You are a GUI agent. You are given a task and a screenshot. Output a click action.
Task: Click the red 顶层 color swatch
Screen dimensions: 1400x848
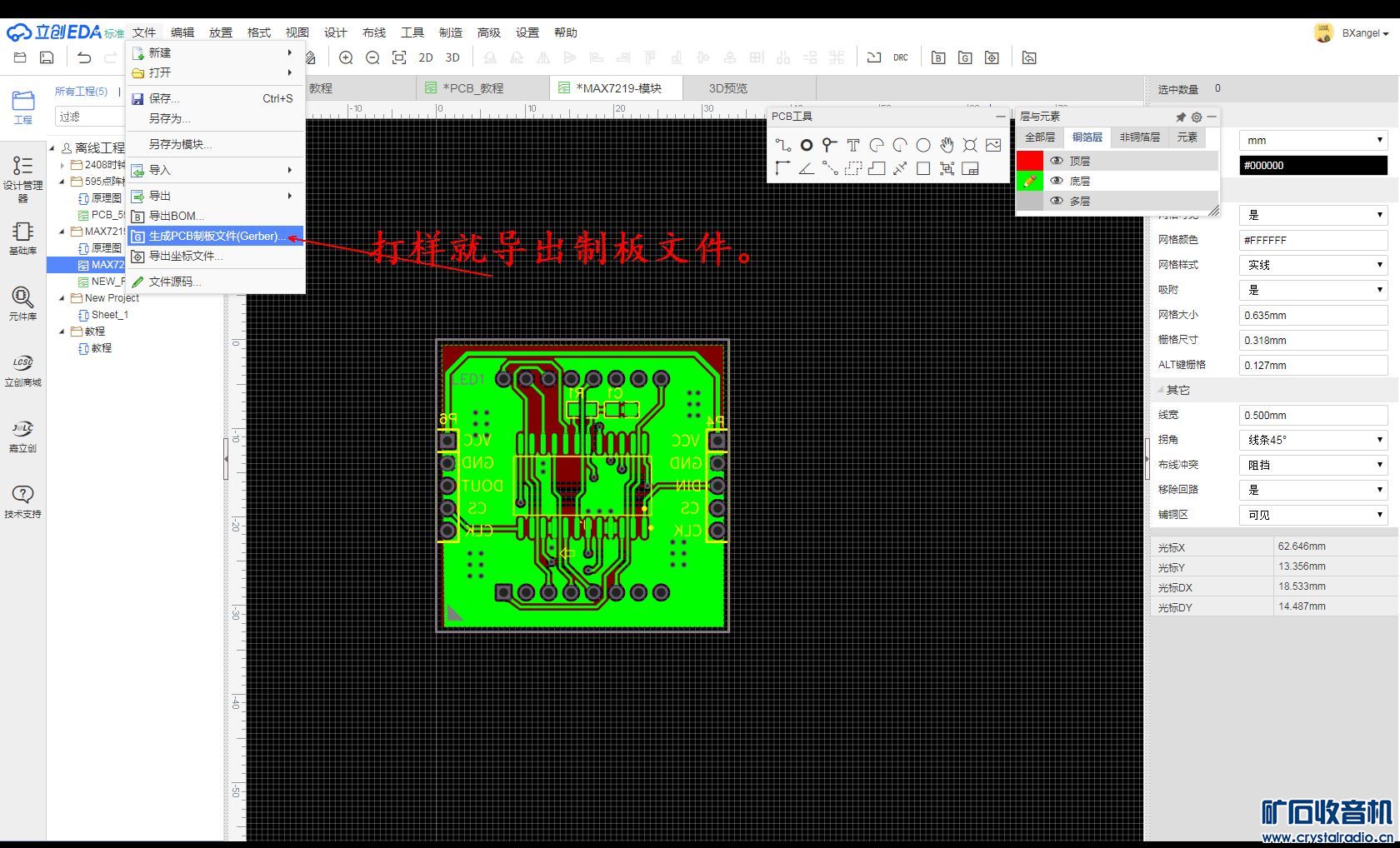pyautogui.click(x=1030, y=161)
